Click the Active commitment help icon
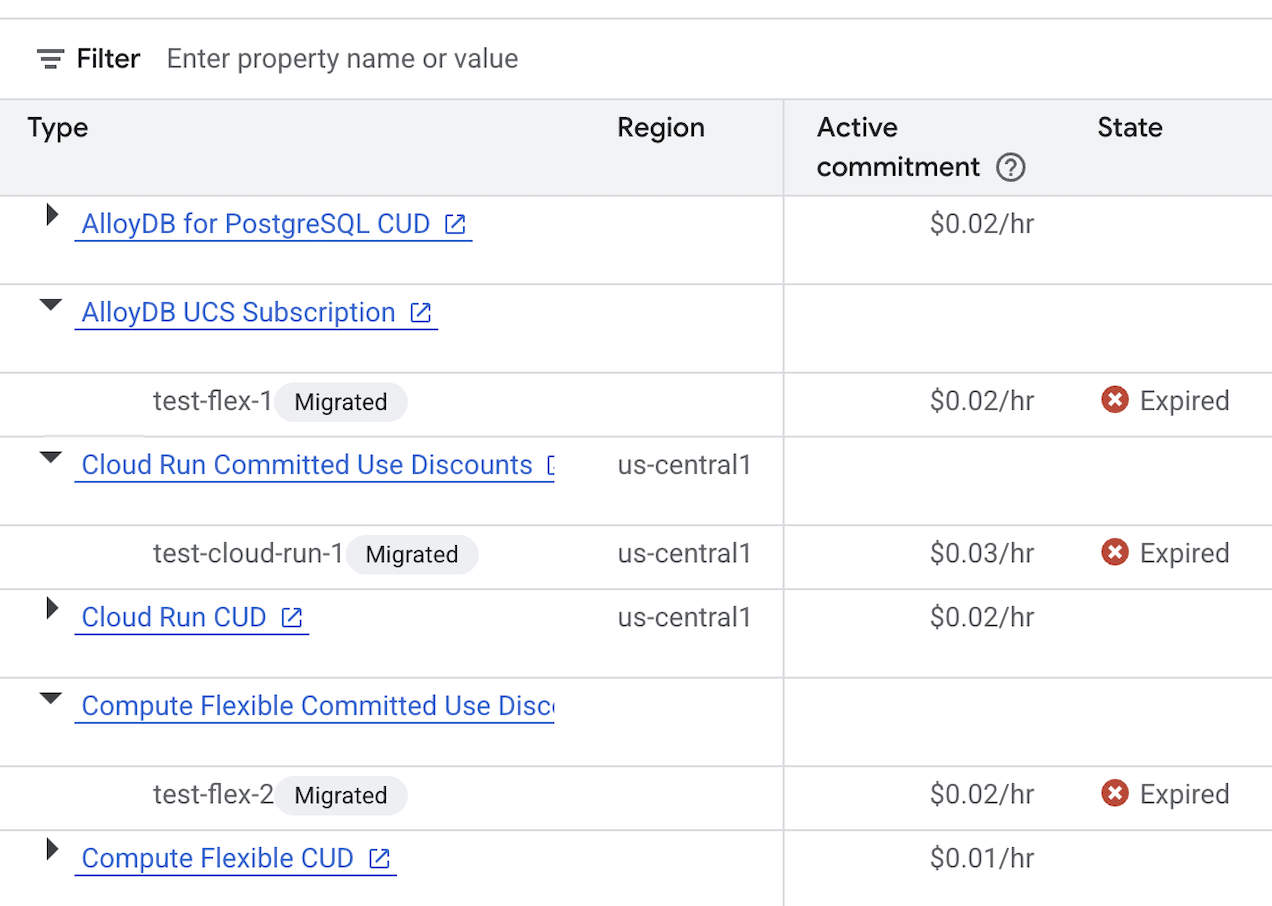The width and height of the screenshot is (1272, 906). click(x=1011, y=167)
